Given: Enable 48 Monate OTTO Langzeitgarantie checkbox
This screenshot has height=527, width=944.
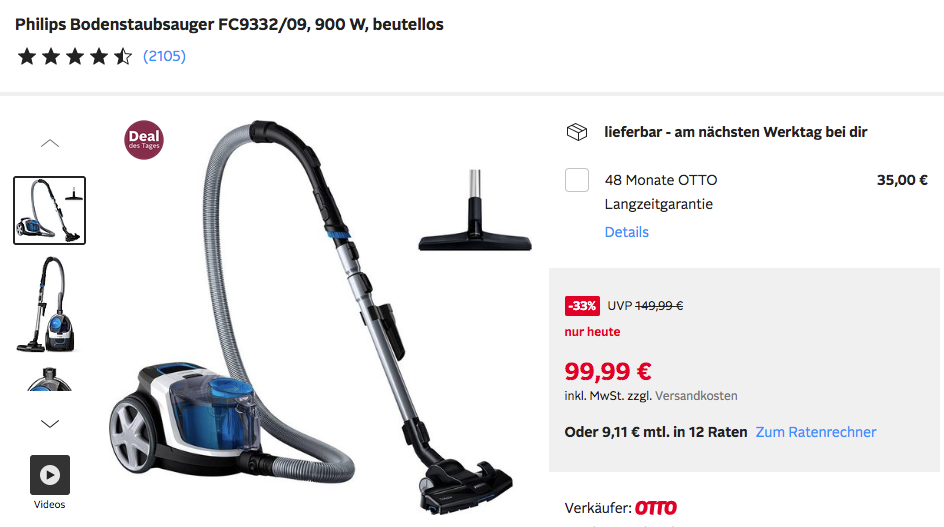Looking at the screenshot, I should (x=577, y=180).
